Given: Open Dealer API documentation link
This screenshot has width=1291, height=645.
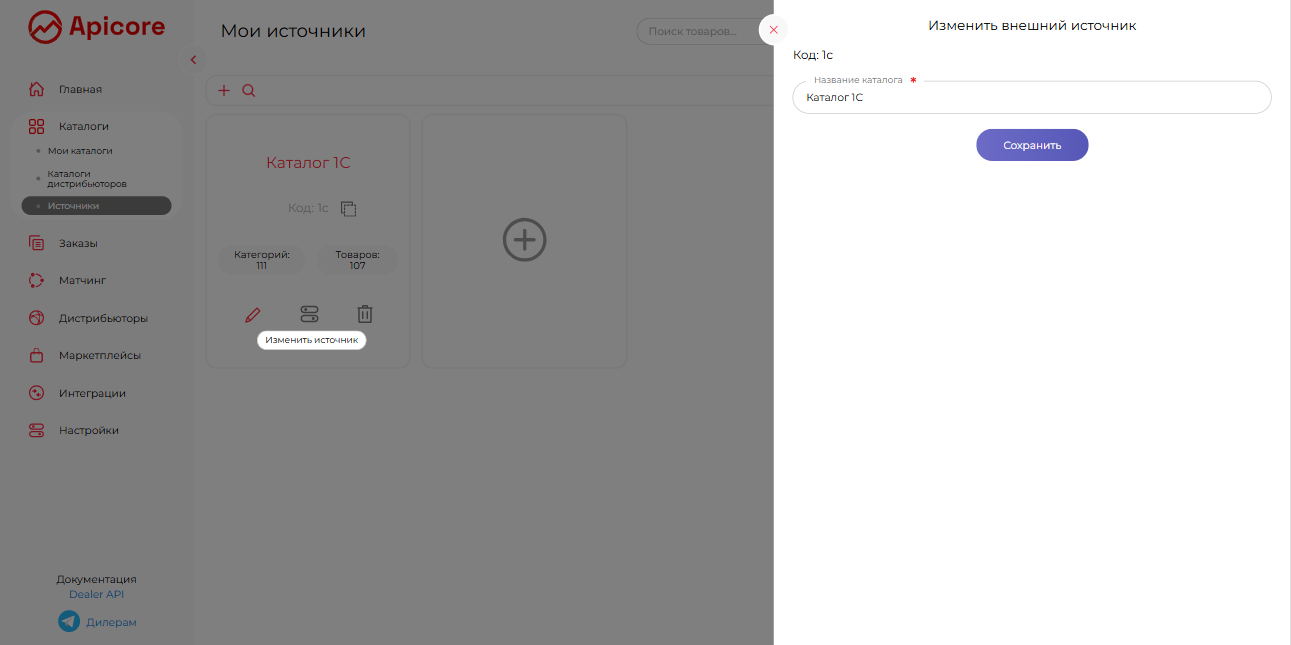Looking at the screenshot, I should pos(96,594).
